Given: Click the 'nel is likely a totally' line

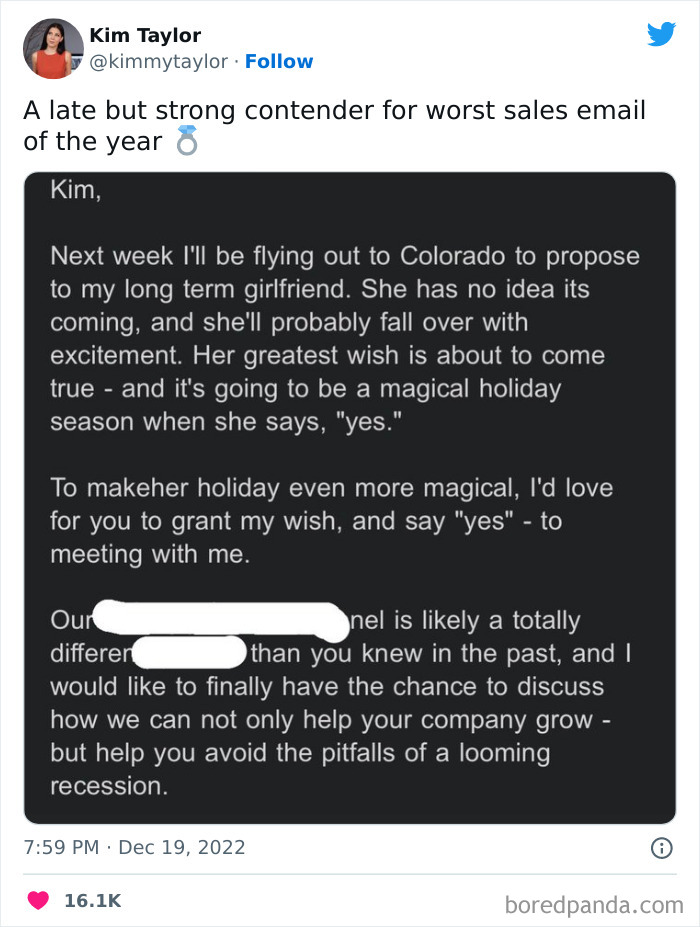Looking at the screenshot, I should (x=462, y=620).
